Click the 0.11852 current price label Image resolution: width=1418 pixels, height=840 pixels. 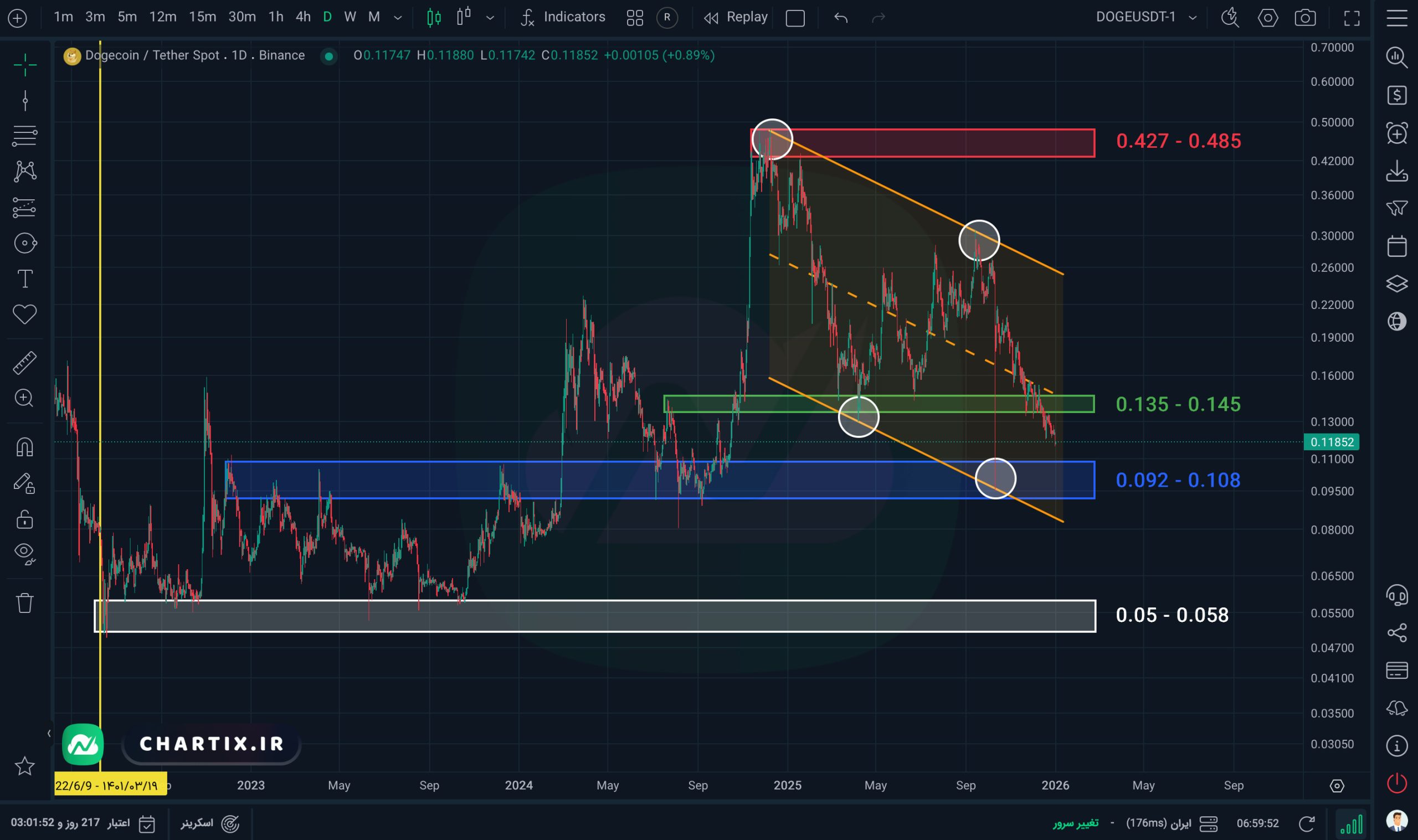tap(1332, 441)
